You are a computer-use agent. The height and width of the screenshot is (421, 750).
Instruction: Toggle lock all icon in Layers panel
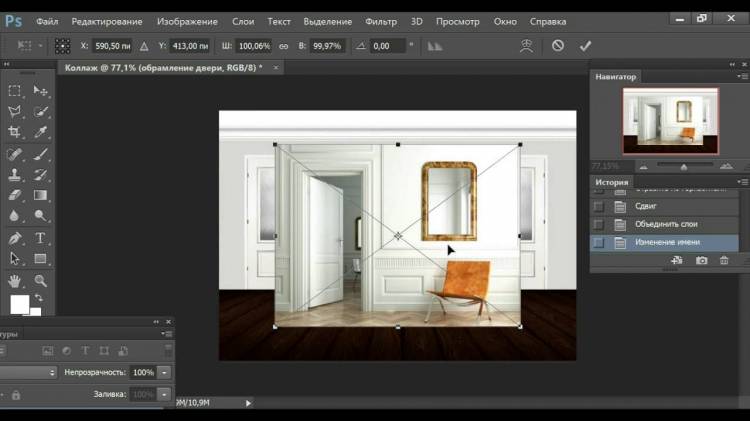coord(16,395)
